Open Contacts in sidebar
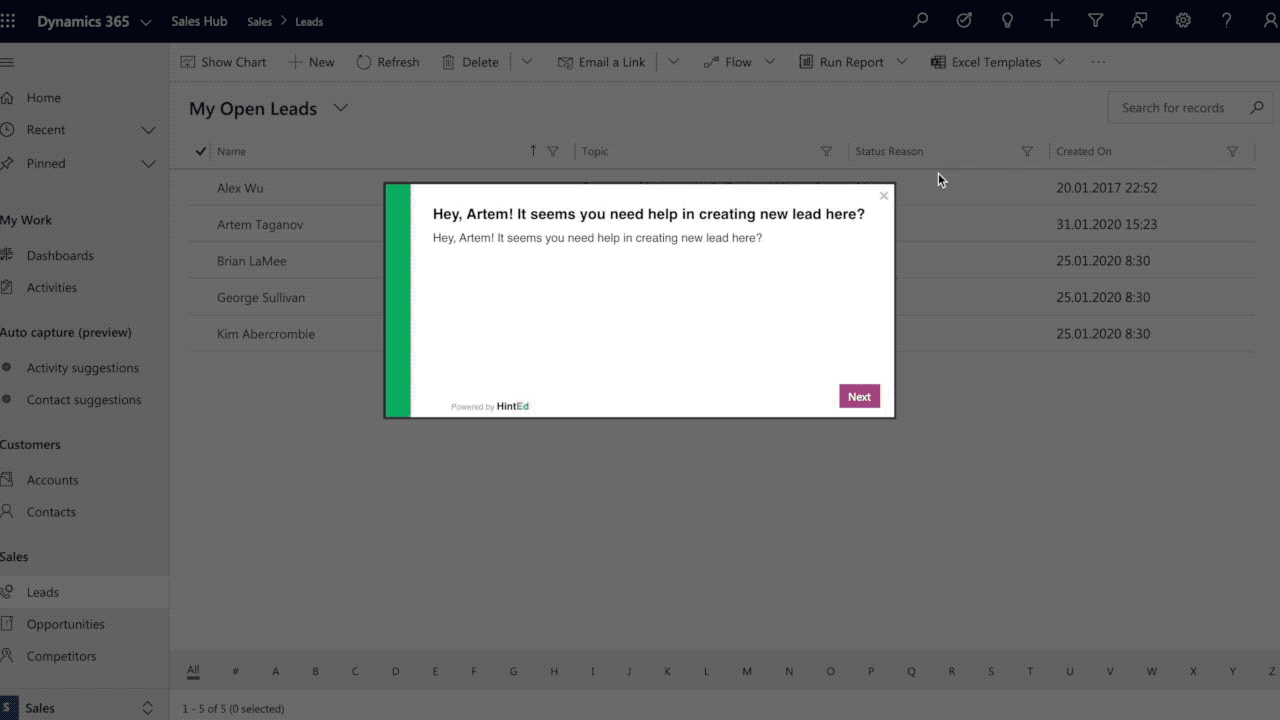The height and width of the screenshot is (720, 1280). 51,511
